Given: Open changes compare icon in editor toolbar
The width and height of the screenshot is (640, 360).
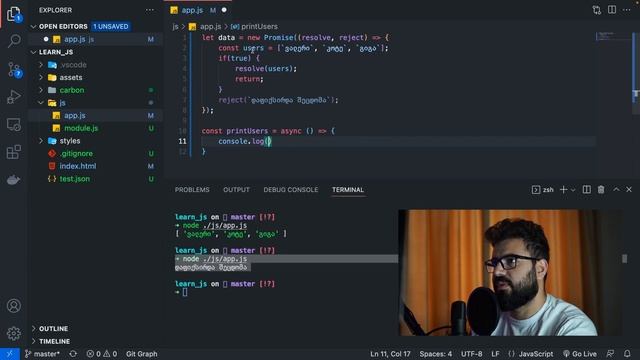Looking at the screenshot, I should click(597, 10).
